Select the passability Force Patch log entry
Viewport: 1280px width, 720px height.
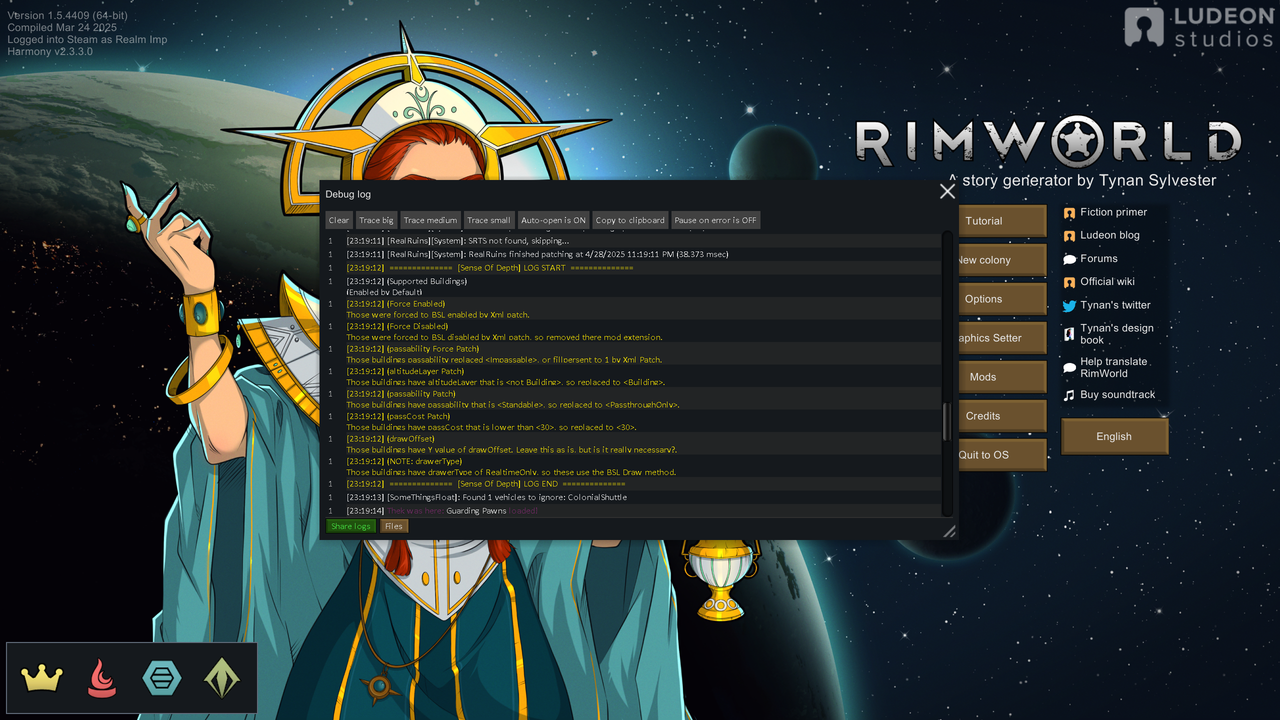pyautogui.click(x=634, y=354)
